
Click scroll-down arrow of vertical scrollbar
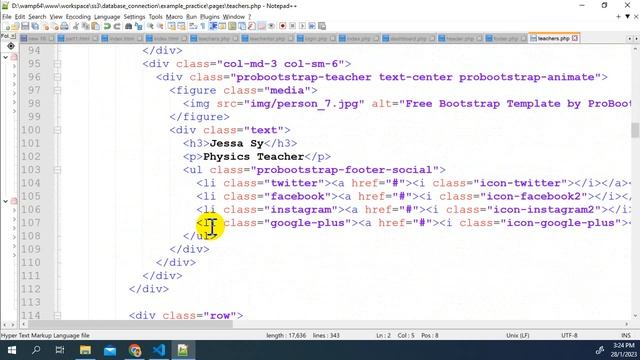point(636,316)
